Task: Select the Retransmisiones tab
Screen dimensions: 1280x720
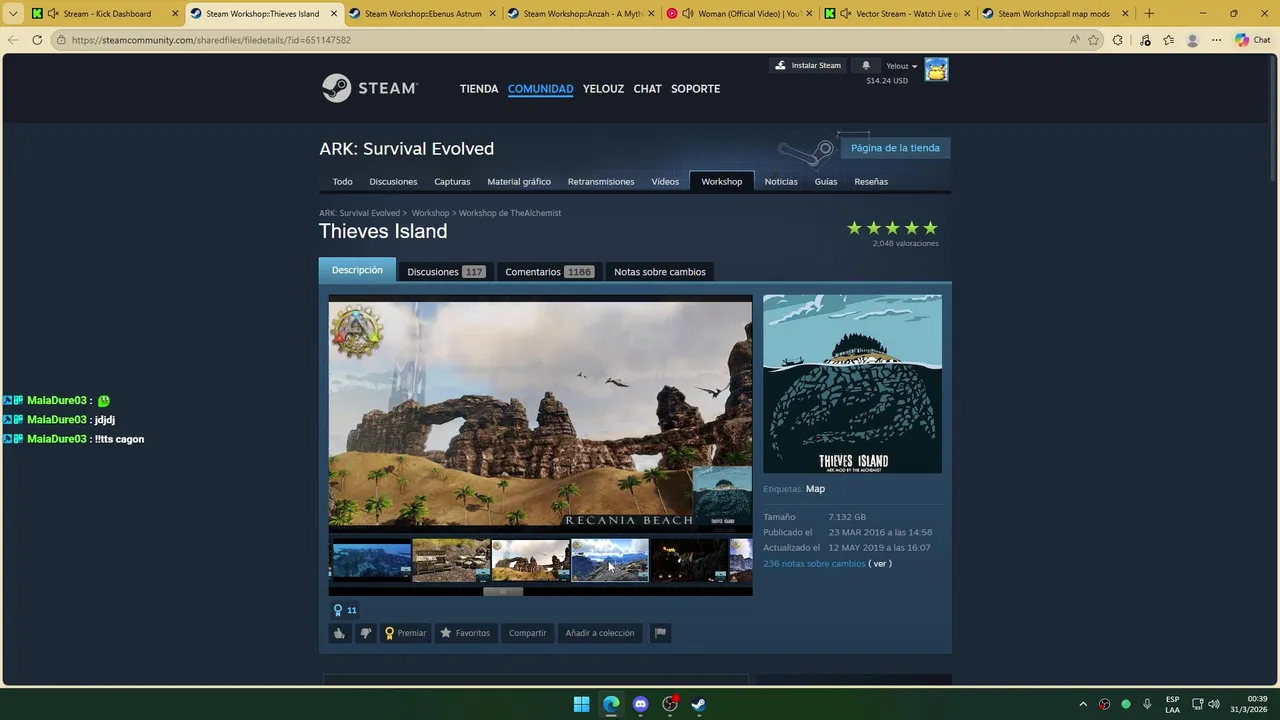Action: [601, 182]
